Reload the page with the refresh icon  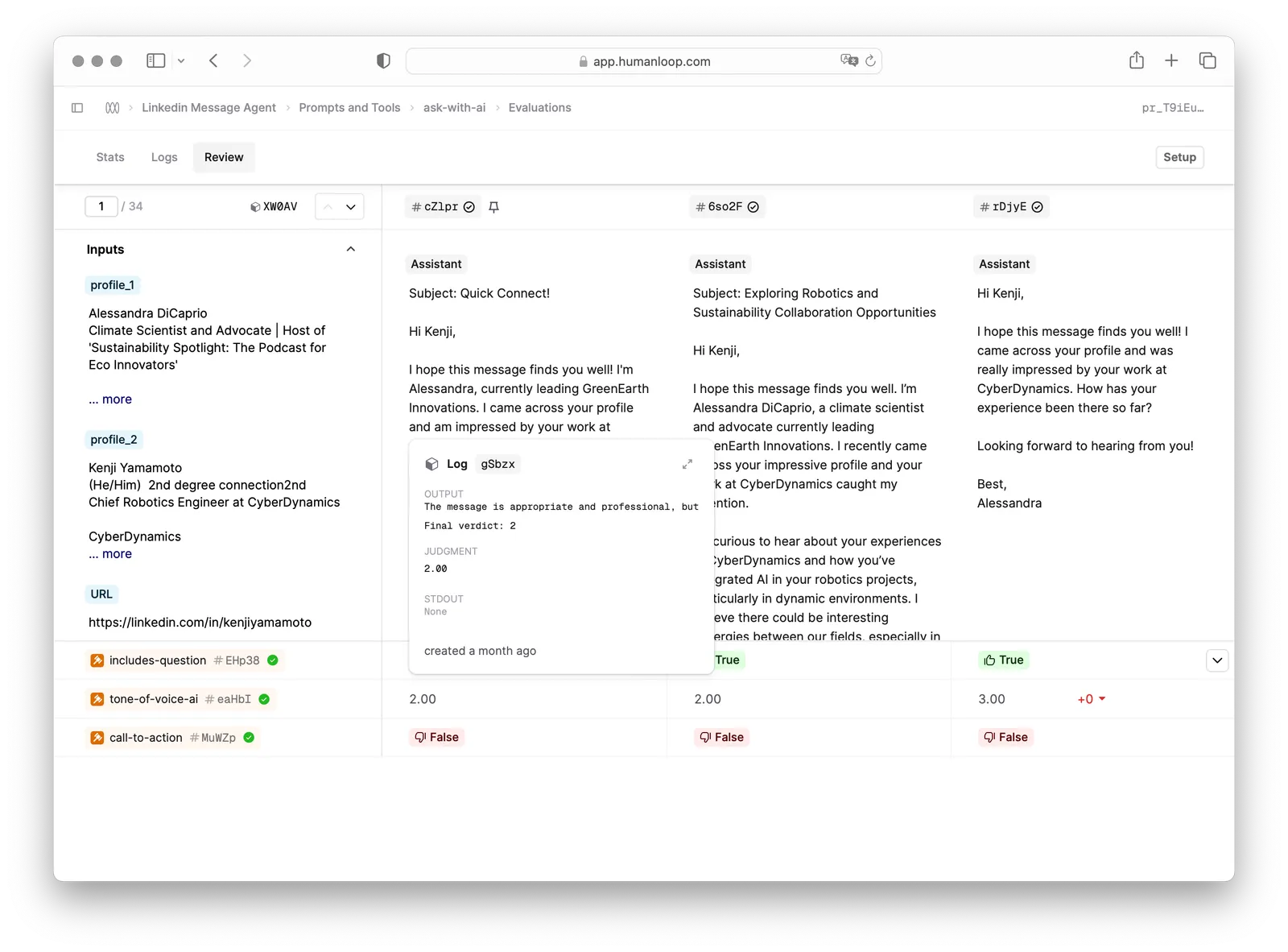pyautogui.click(x=870, y=60)
